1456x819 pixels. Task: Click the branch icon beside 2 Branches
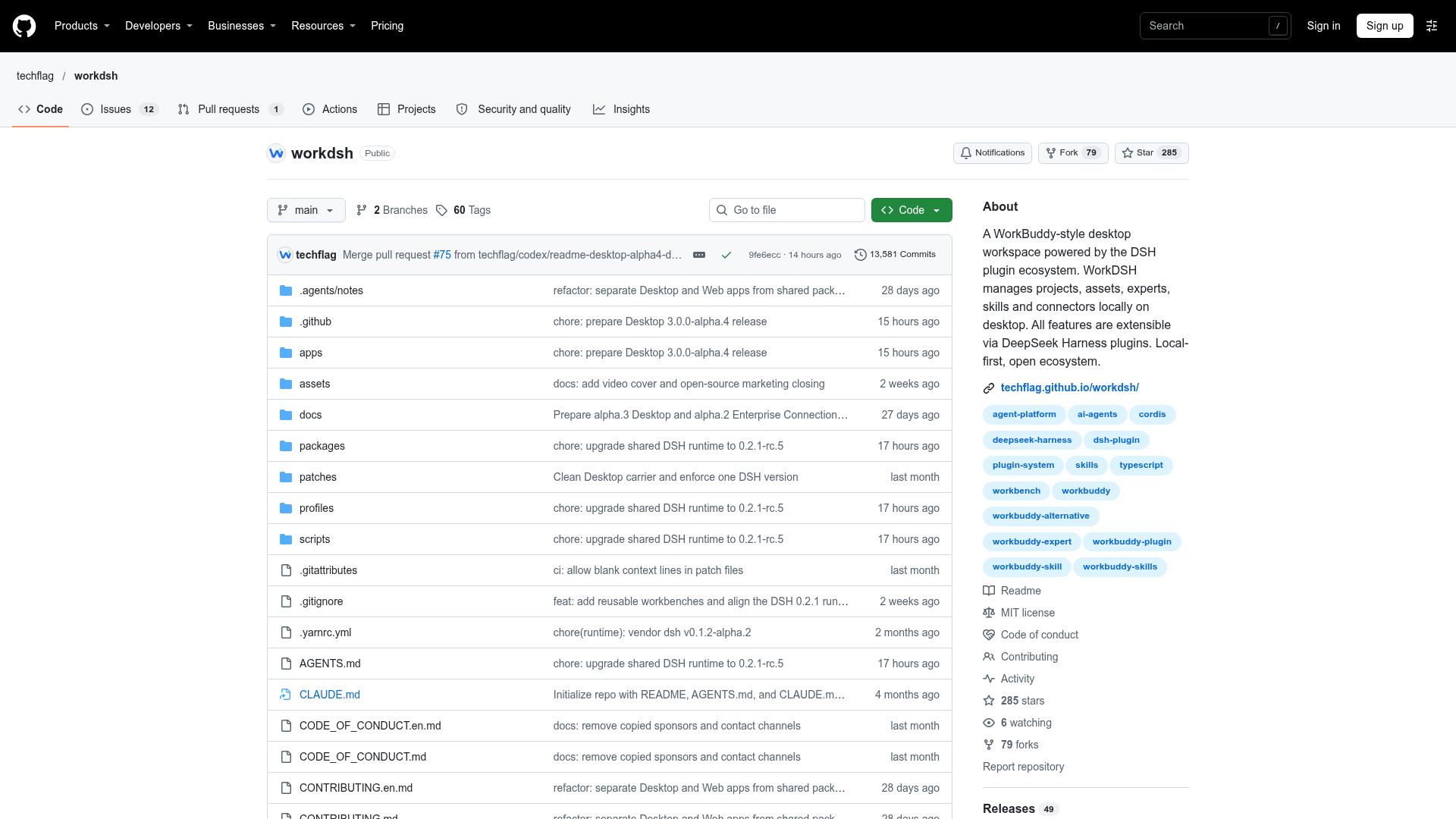(x=362, y=210)
